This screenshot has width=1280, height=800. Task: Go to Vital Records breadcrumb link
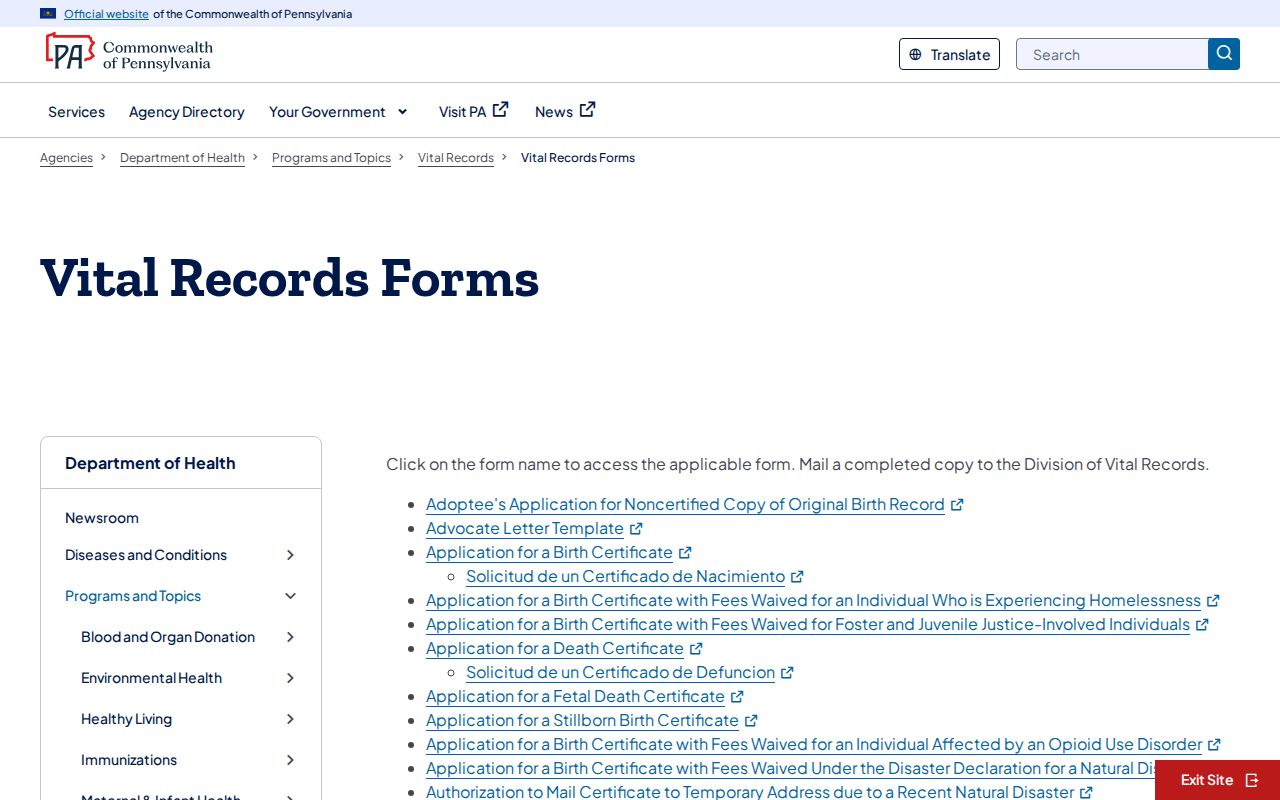pyautogui.click(x=456, y=158)
